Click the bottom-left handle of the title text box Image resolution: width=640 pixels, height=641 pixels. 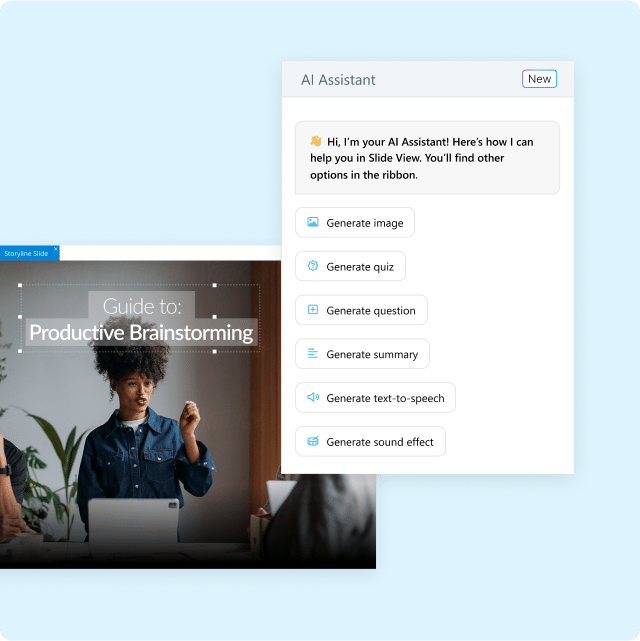[21, 351]
